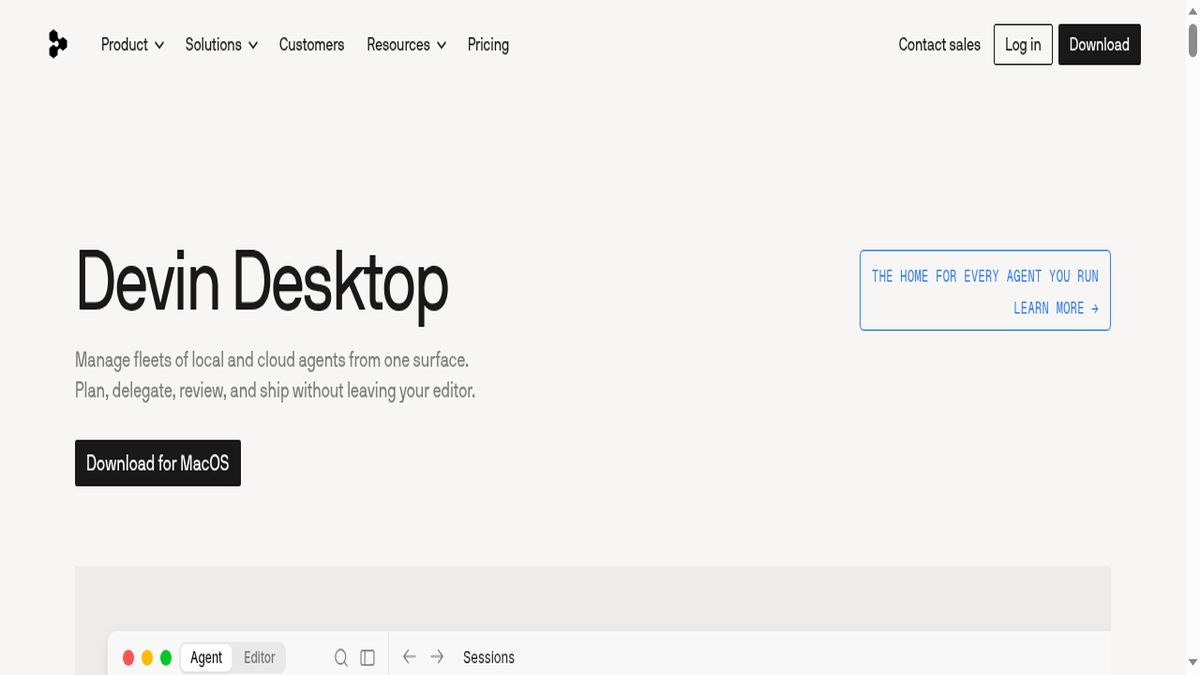The width and height of the screenshot is (1200, 675).
Task: Click the red window dot in preview
Action: (128, 658)
